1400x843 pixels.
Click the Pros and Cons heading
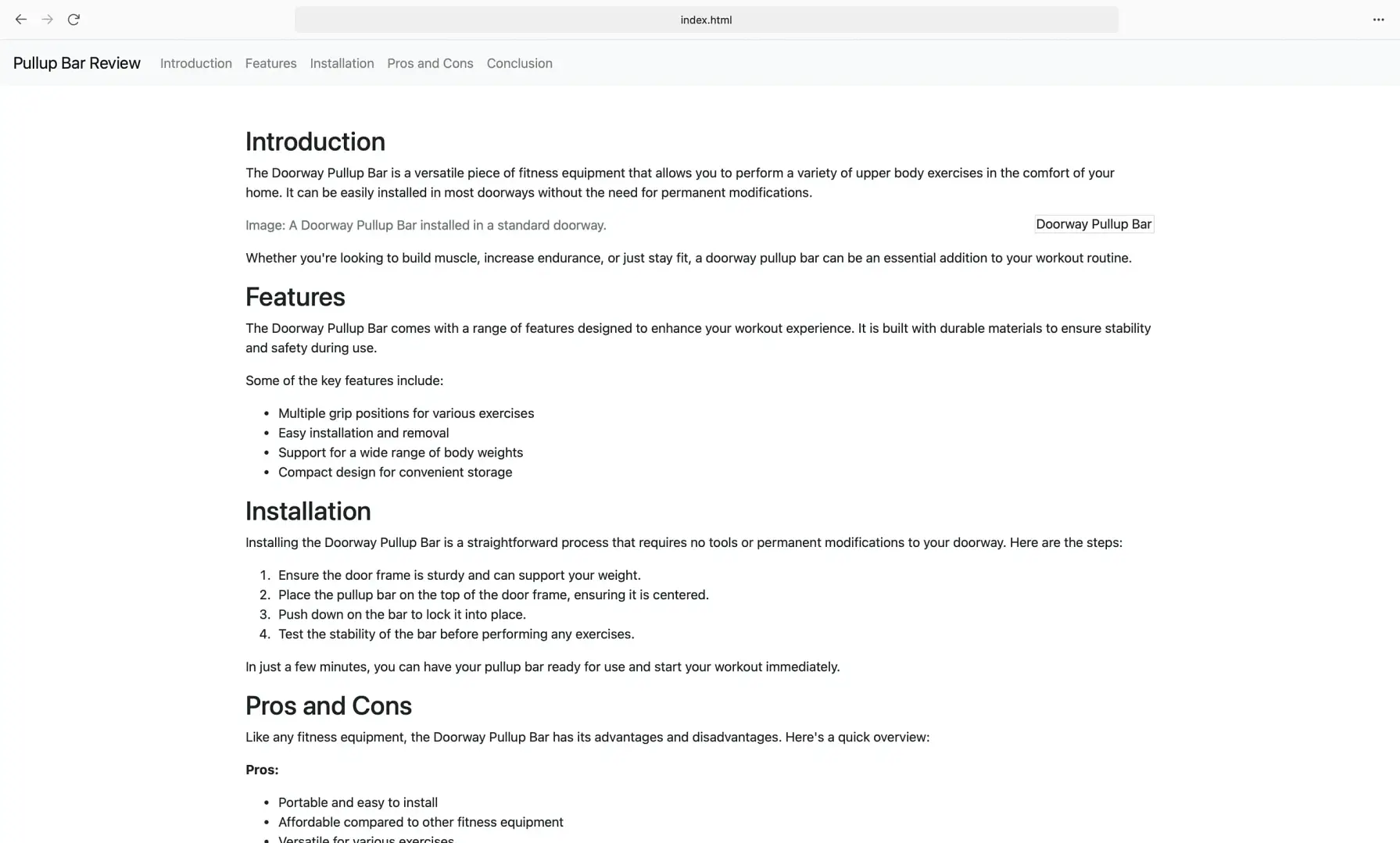point(328,705)
